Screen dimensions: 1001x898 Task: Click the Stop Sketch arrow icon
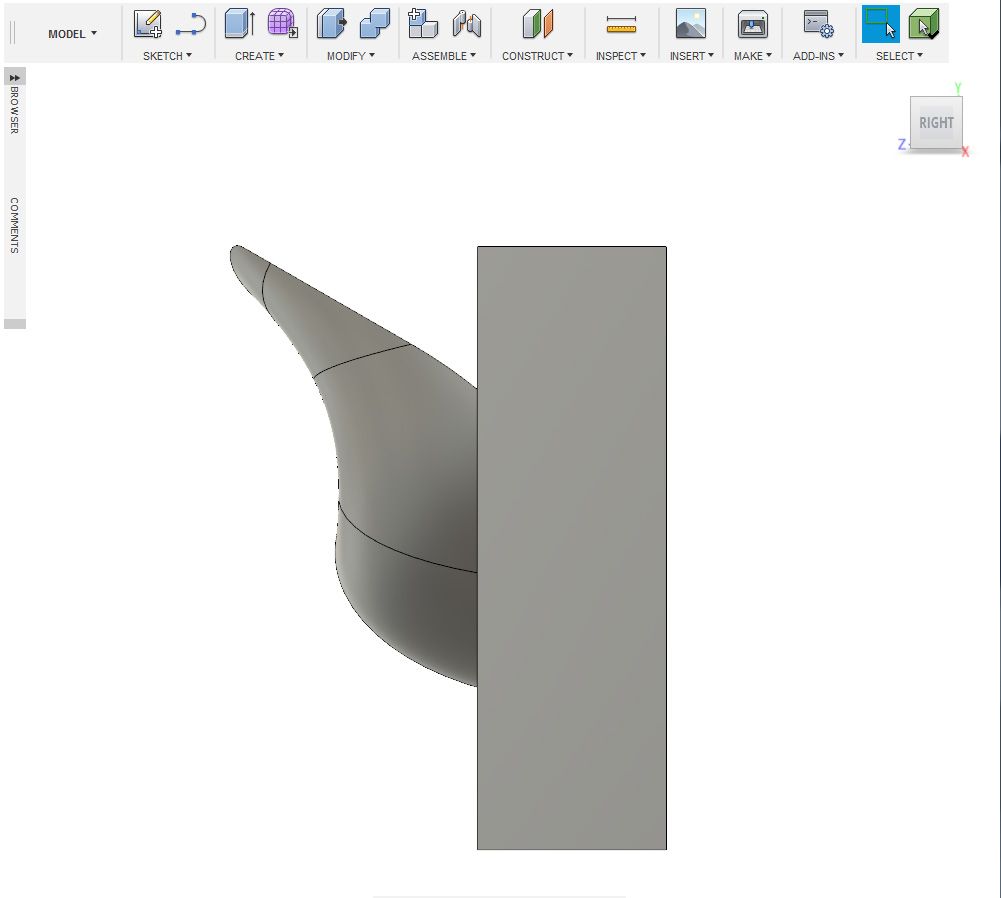pos(190,25)
